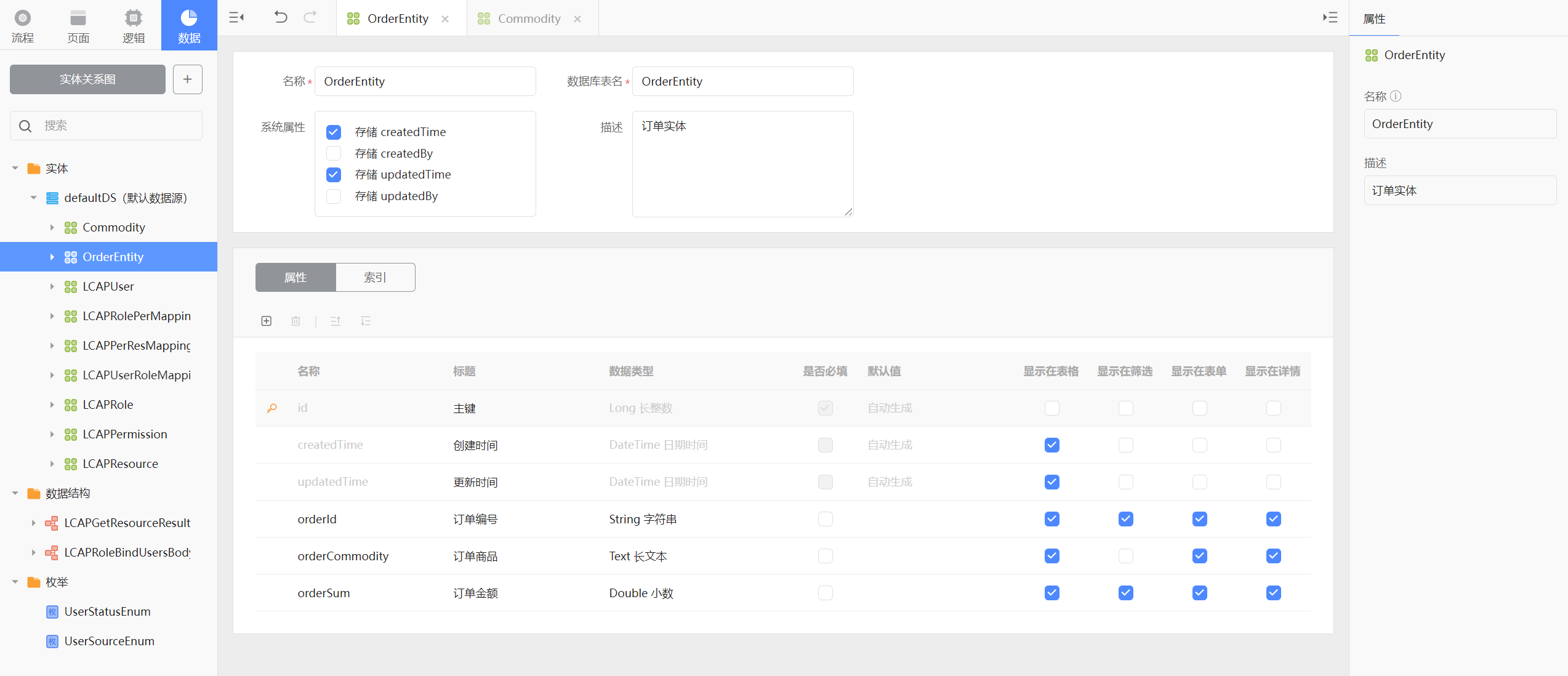Move the property down icon
This screenshot has height=676, width=1568.
coord(366,321)
